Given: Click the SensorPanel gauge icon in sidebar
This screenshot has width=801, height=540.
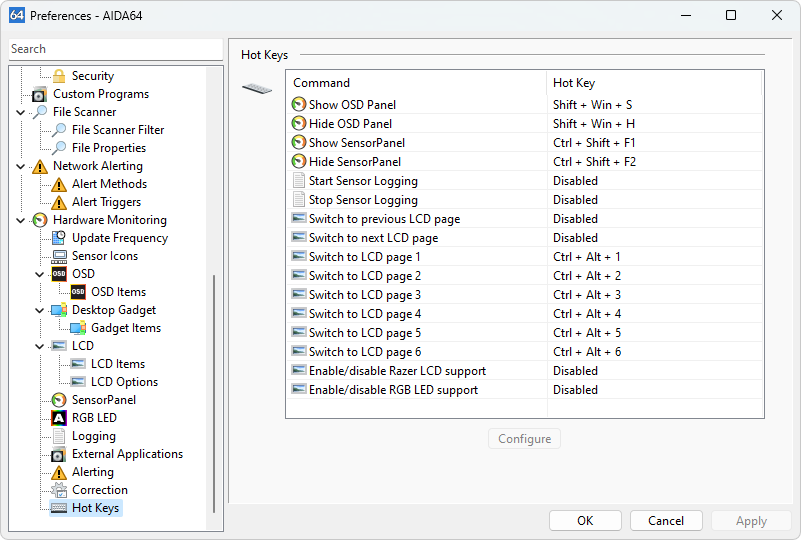Looking at the screenshot, I should pos(59,400).
